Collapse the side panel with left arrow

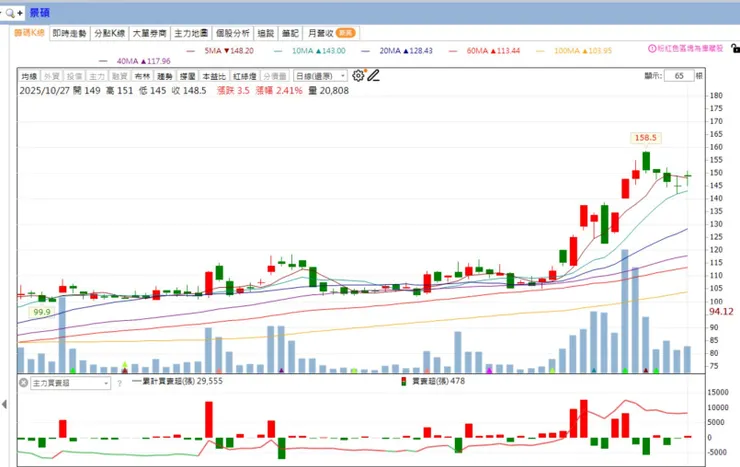pyautogui.click(x=4, y=404)
